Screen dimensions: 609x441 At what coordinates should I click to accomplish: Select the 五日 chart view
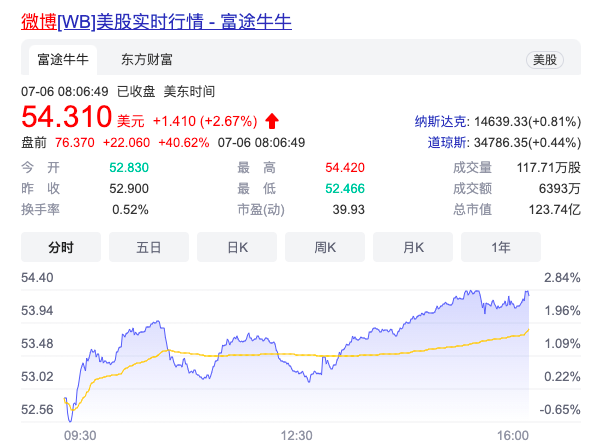click(149, 247)
